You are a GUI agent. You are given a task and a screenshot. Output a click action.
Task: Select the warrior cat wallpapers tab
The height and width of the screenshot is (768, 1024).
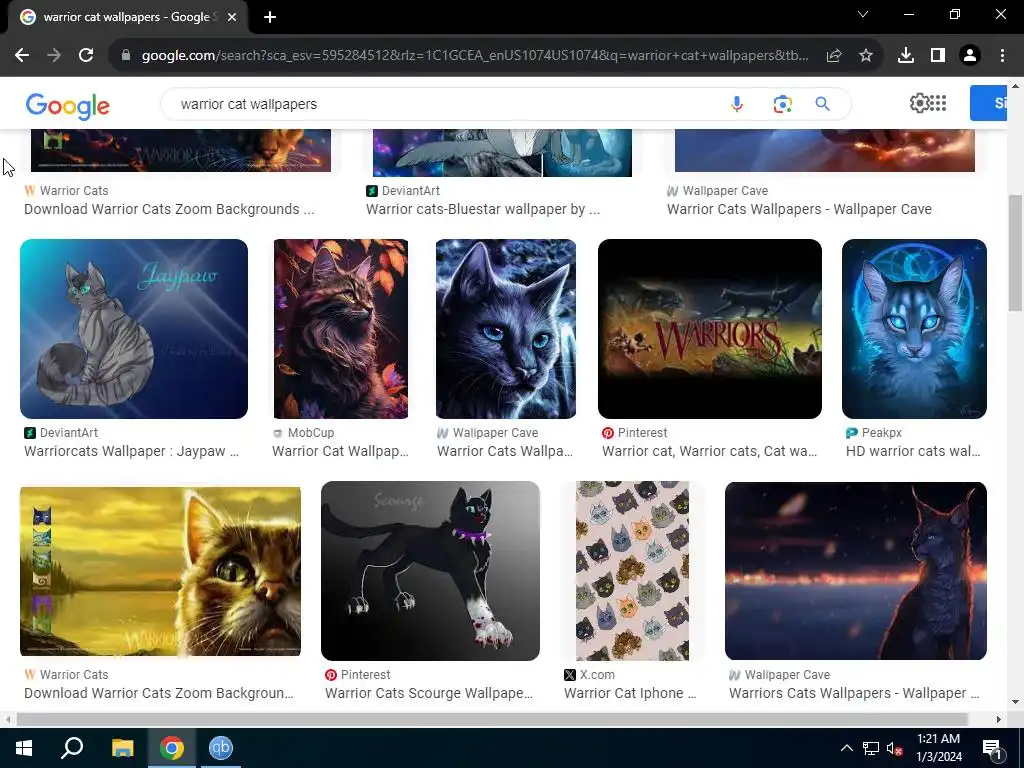(127, 17)
